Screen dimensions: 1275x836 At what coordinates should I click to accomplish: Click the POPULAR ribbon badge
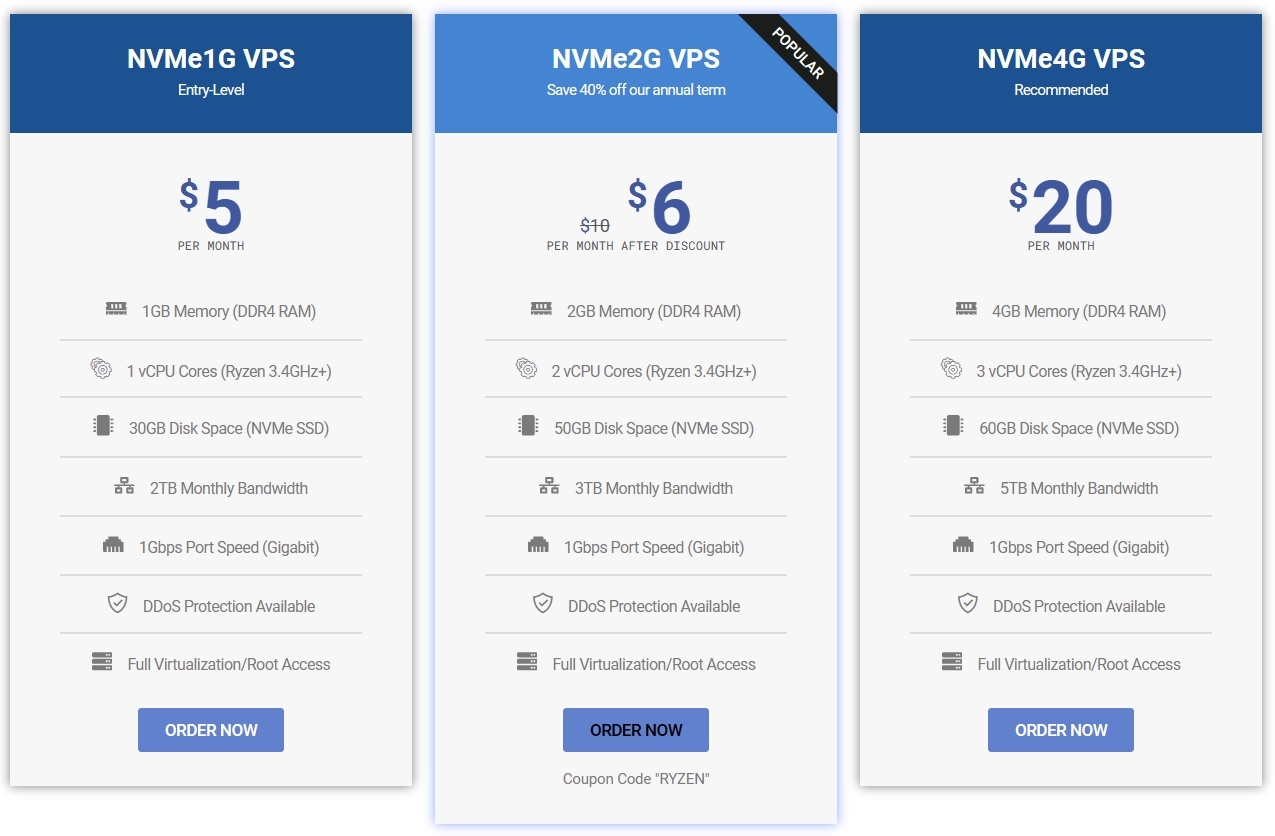point(799,54)
